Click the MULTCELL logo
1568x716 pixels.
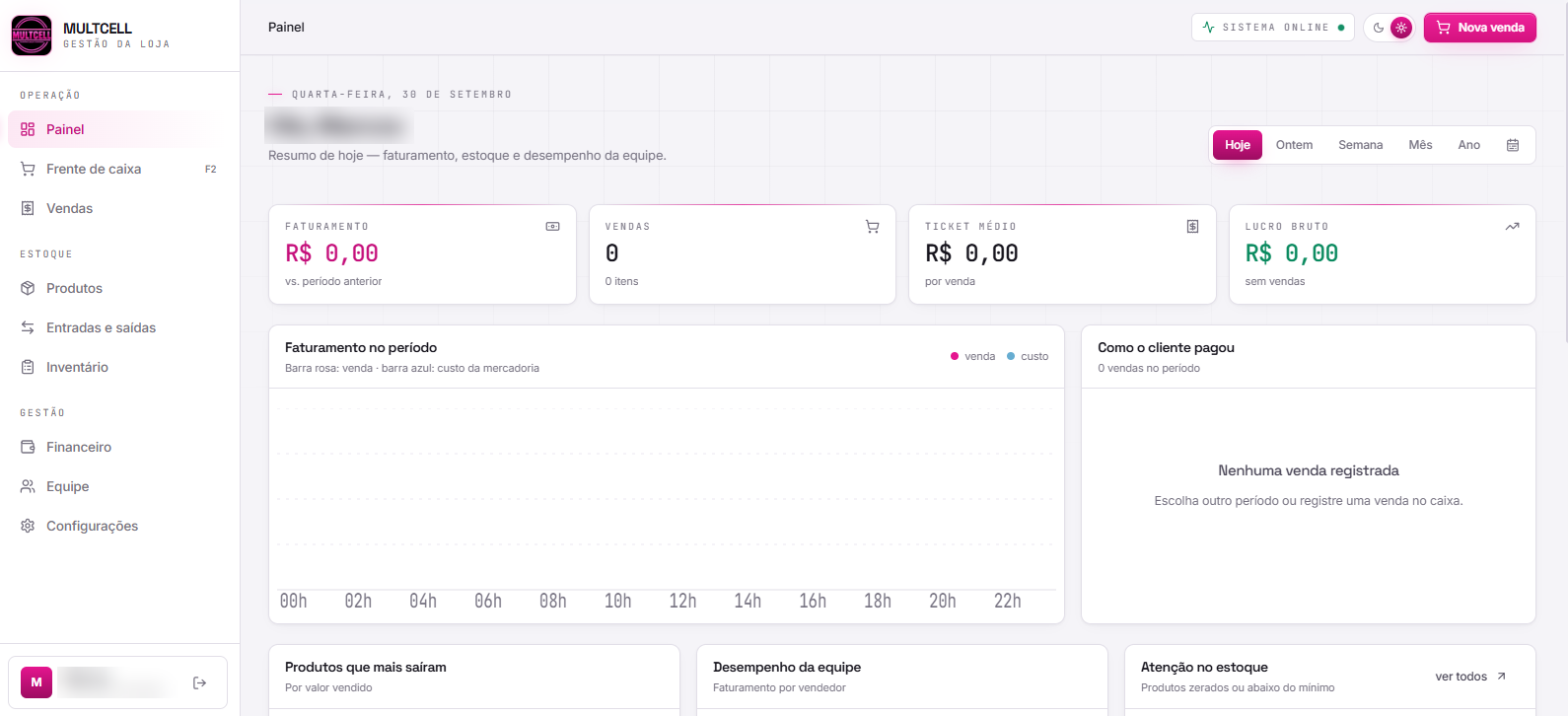pos(32,36)
